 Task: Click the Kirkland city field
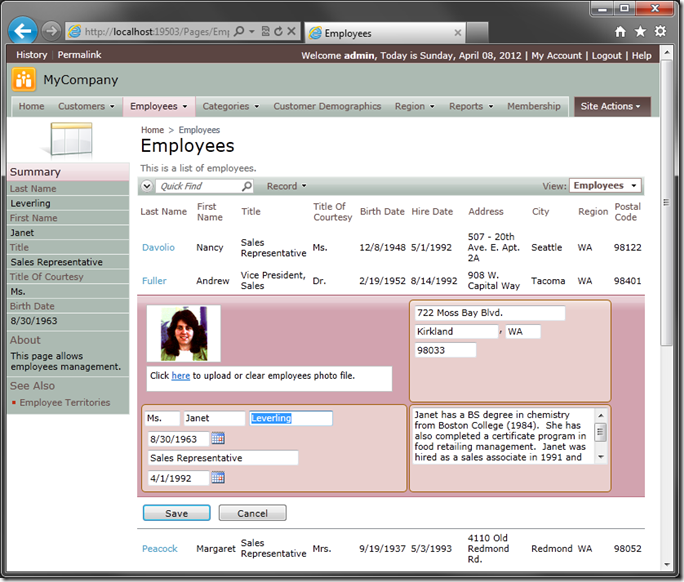click(456, 332)
